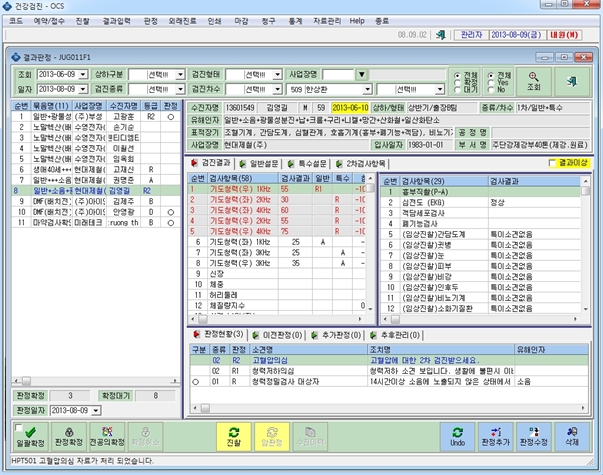
Task: Click the 판정수정 icon button
Action: [534, 437]
